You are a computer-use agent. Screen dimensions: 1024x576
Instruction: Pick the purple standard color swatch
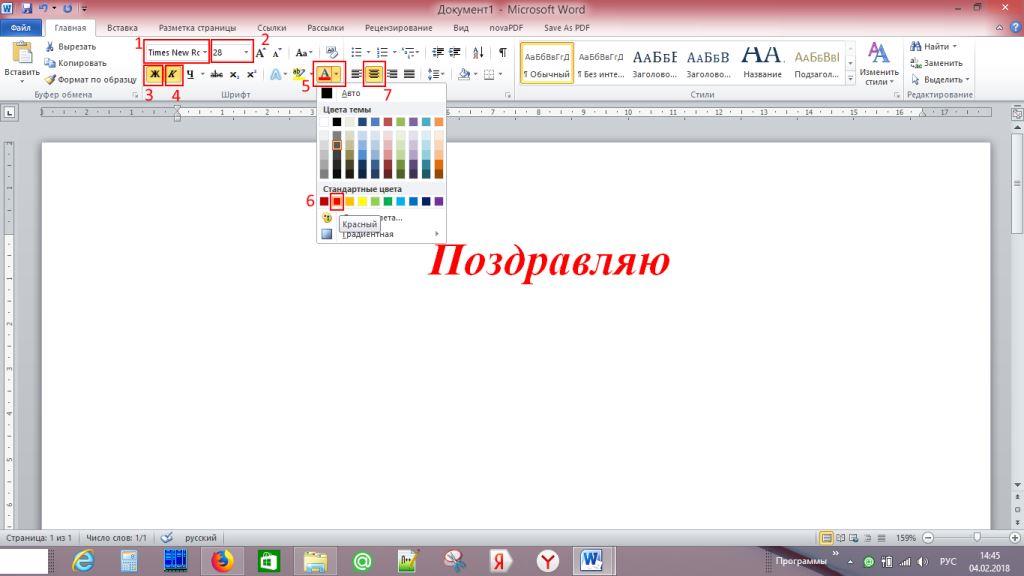pyautogui.click(x=439, y=201)
